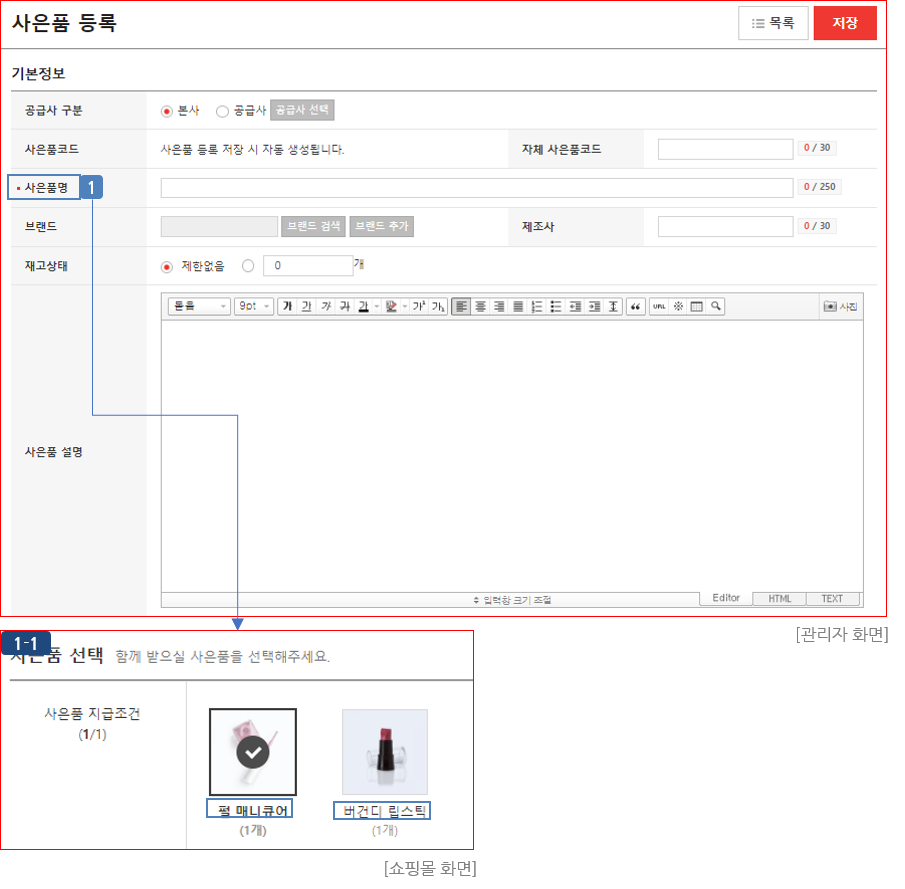Select the 본사 radio button

coord(167,111)
